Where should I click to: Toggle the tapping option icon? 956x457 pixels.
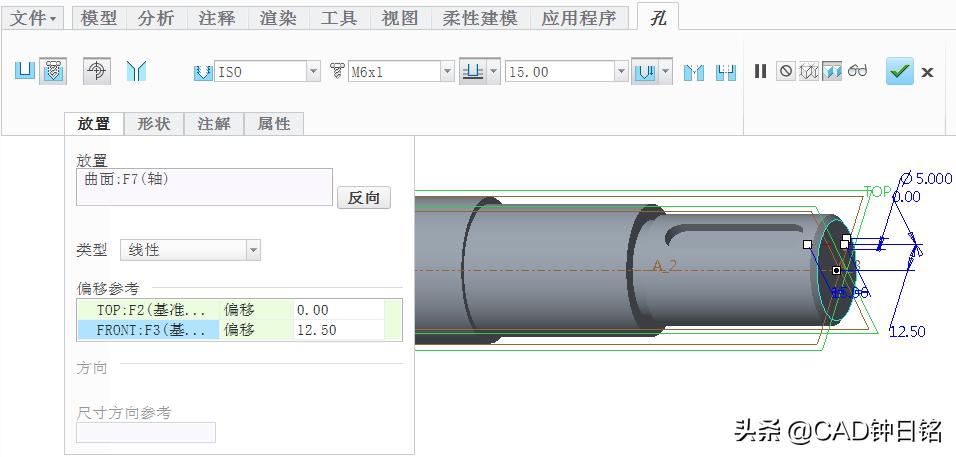(97, 71)
